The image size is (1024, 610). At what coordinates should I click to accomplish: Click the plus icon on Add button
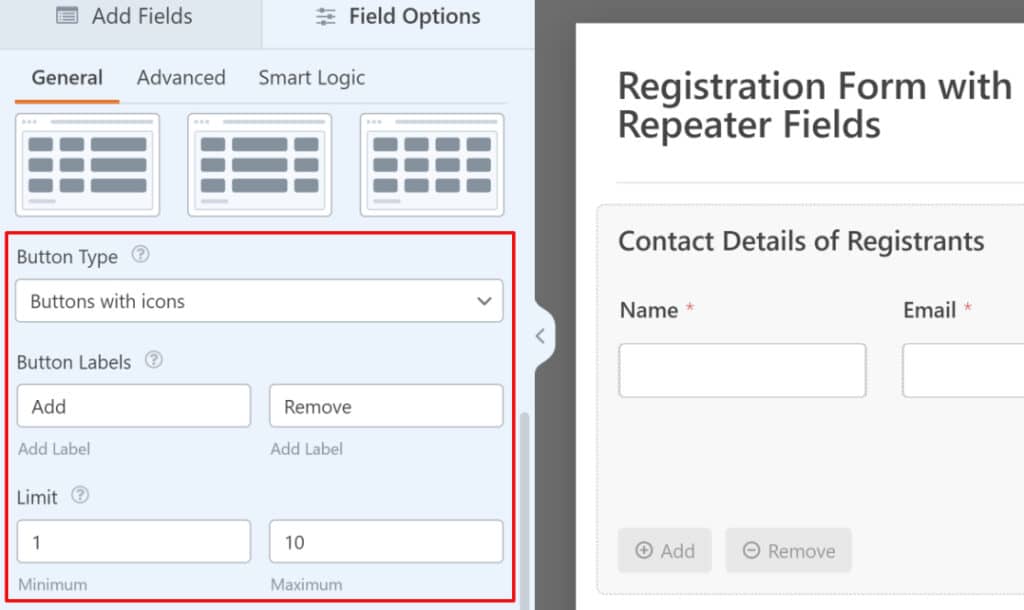pyautogui.click(x=644, y=550)
